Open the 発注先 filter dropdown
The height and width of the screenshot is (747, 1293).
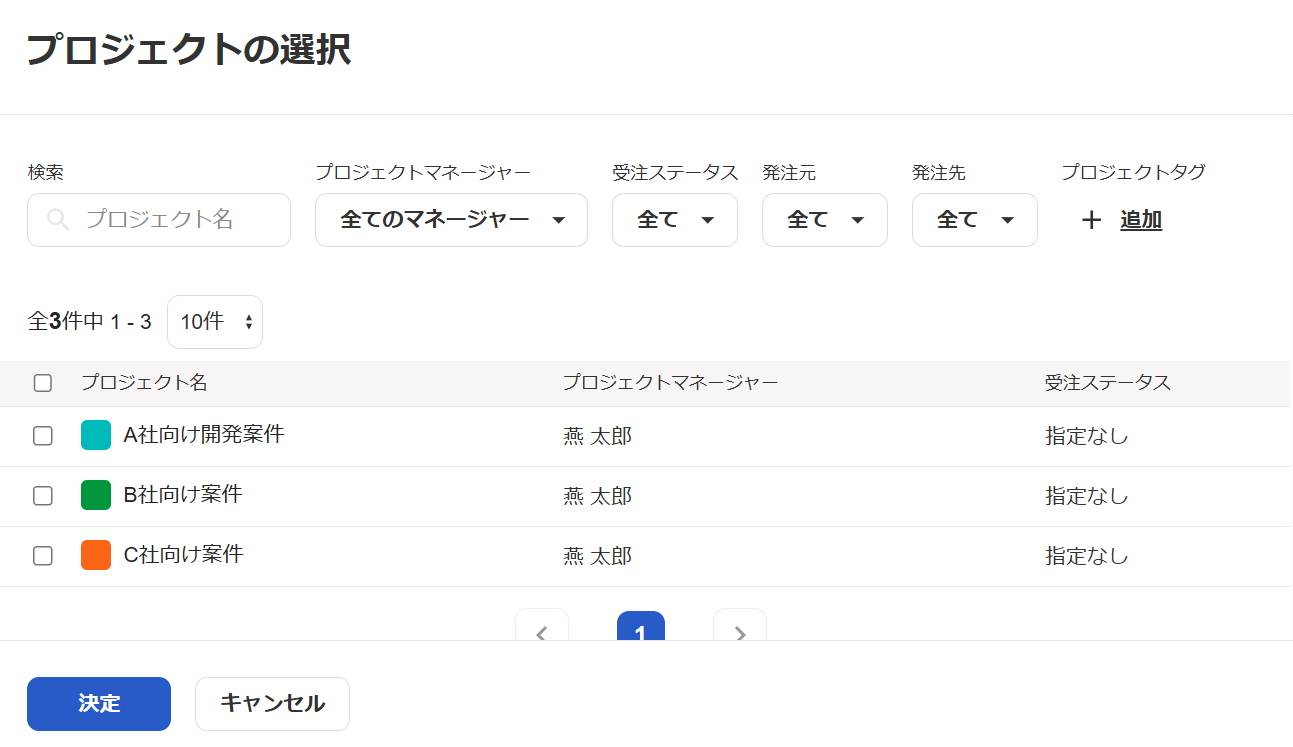tap(975, 220)
